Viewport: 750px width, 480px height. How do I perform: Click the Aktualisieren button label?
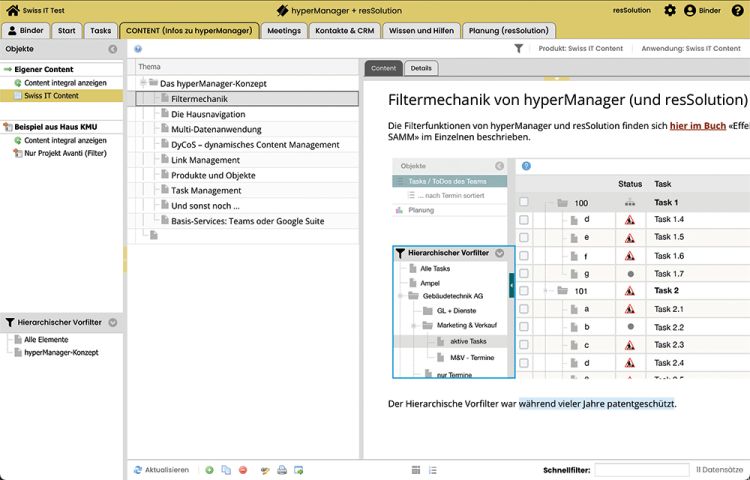pyautogui.click(x=167, y=470)
